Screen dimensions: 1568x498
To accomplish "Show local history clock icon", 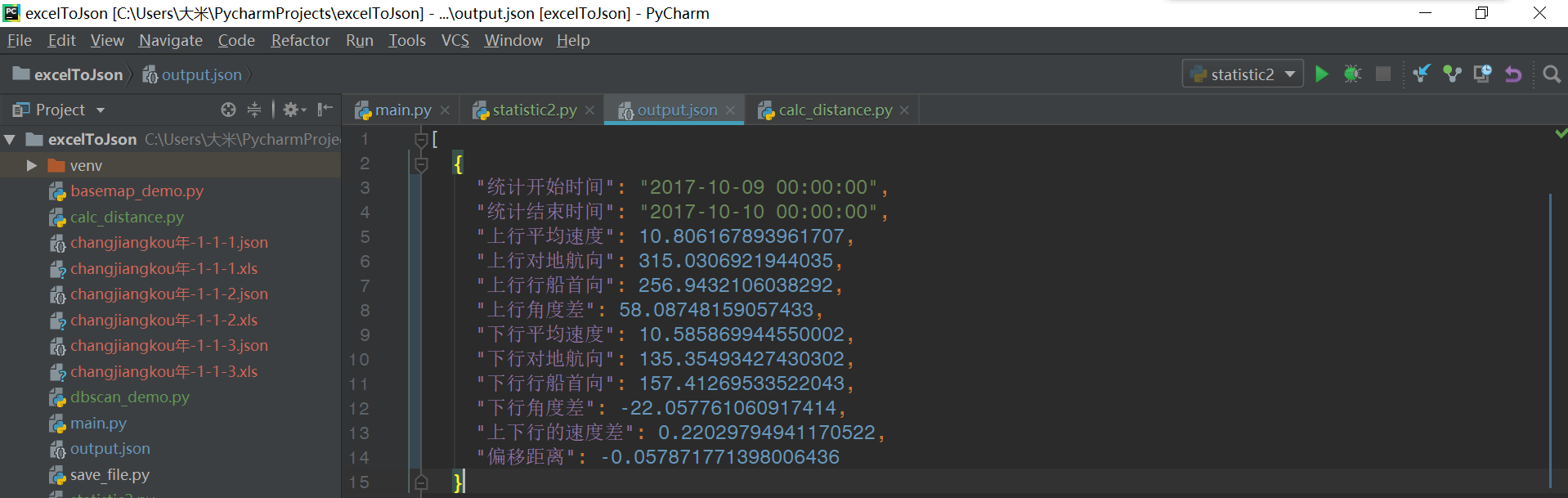I will (1482, 74).
